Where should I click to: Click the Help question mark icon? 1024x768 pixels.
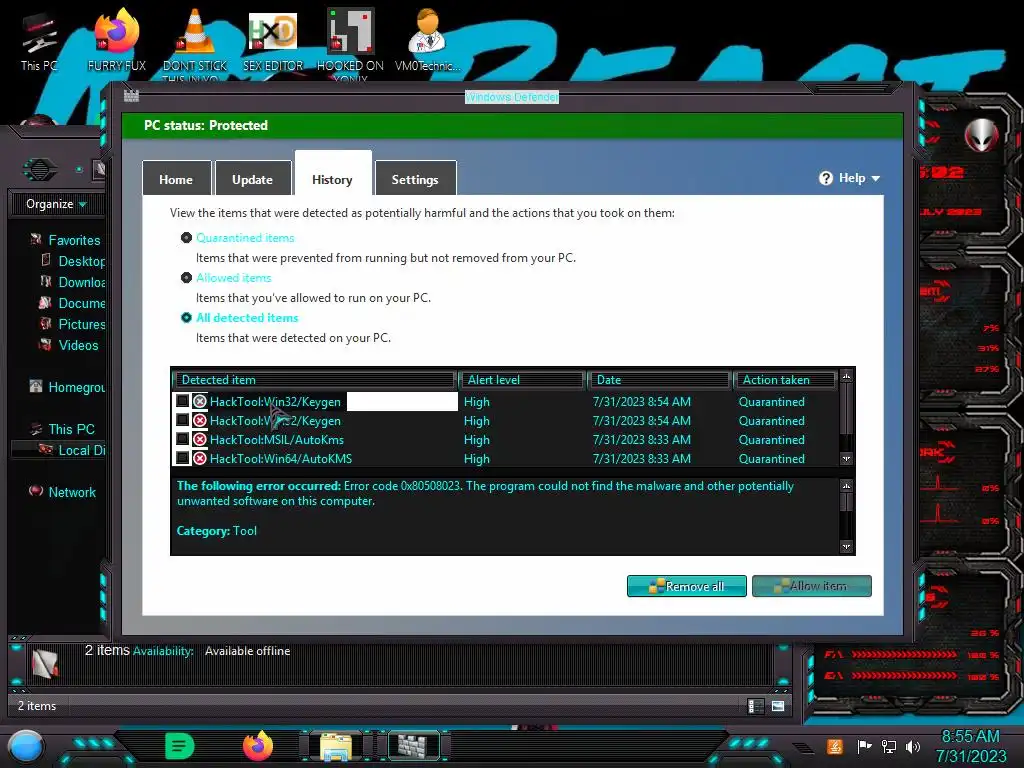pos(825,178)
